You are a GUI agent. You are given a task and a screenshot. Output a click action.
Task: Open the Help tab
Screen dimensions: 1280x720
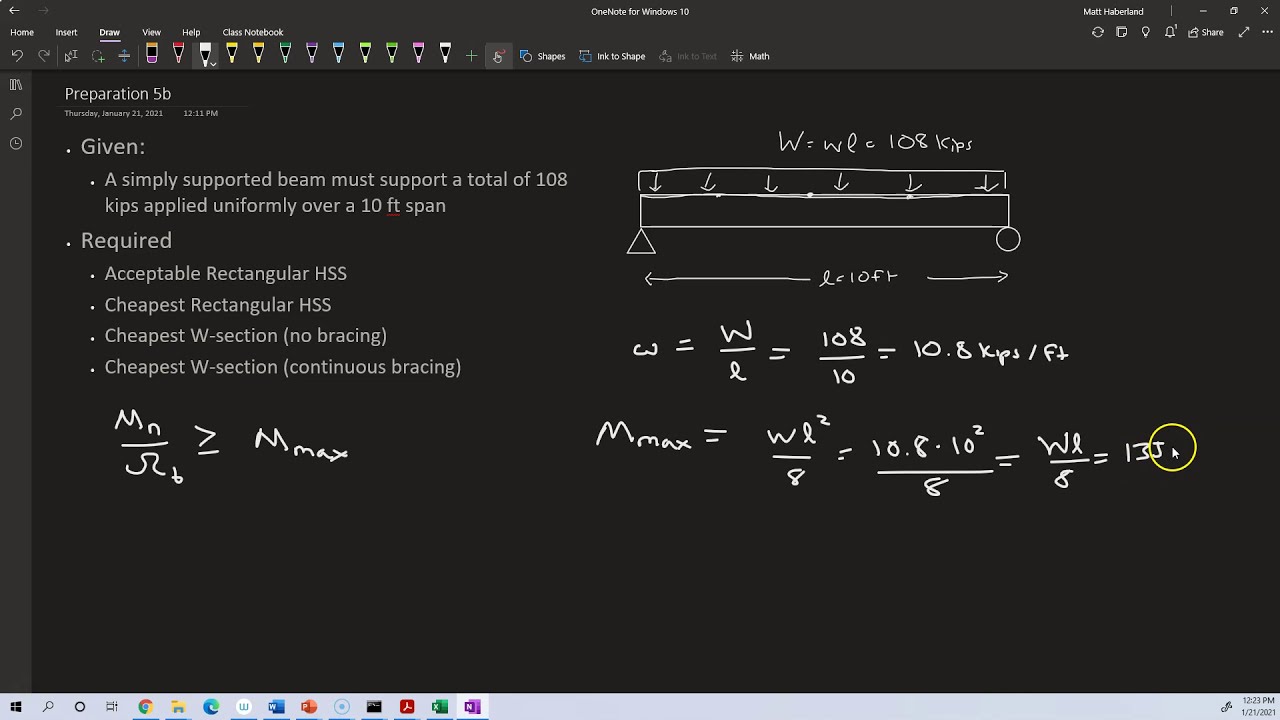tap(191, 32)
